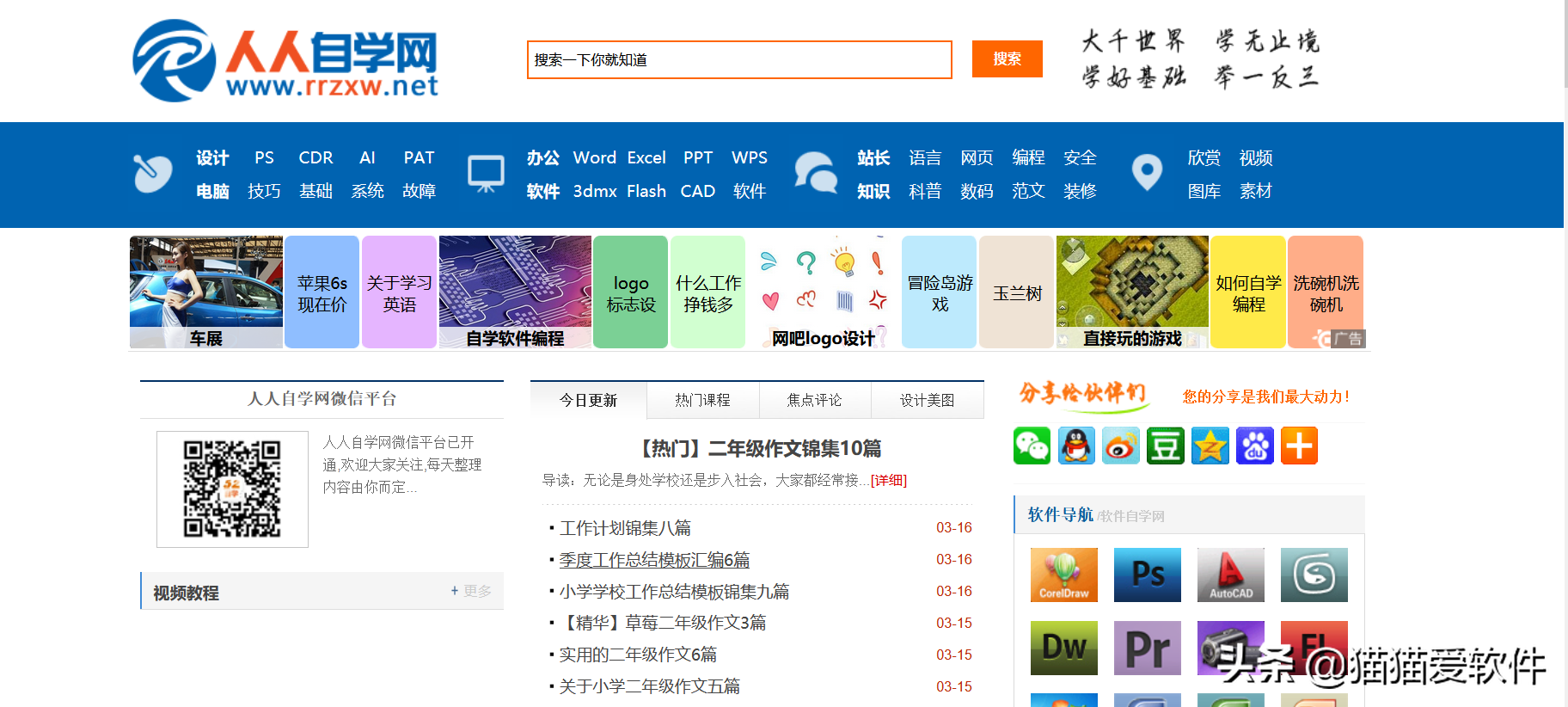The width and height of the screenshot is (1568, 707).
Task: Share to QQ Zone star icon
Action: 1210,446
